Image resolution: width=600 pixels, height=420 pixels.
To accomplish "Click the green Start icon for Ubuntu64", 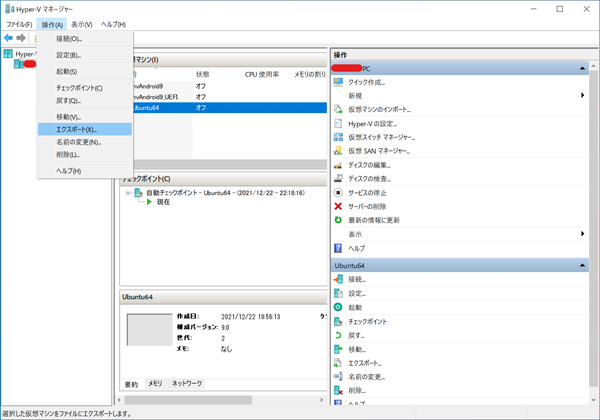I will [338, 307].
